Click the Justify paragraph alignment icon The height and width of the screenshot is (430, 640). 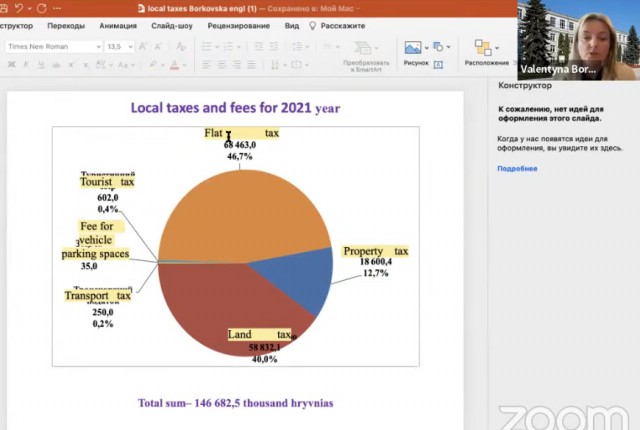pos(252,64)
